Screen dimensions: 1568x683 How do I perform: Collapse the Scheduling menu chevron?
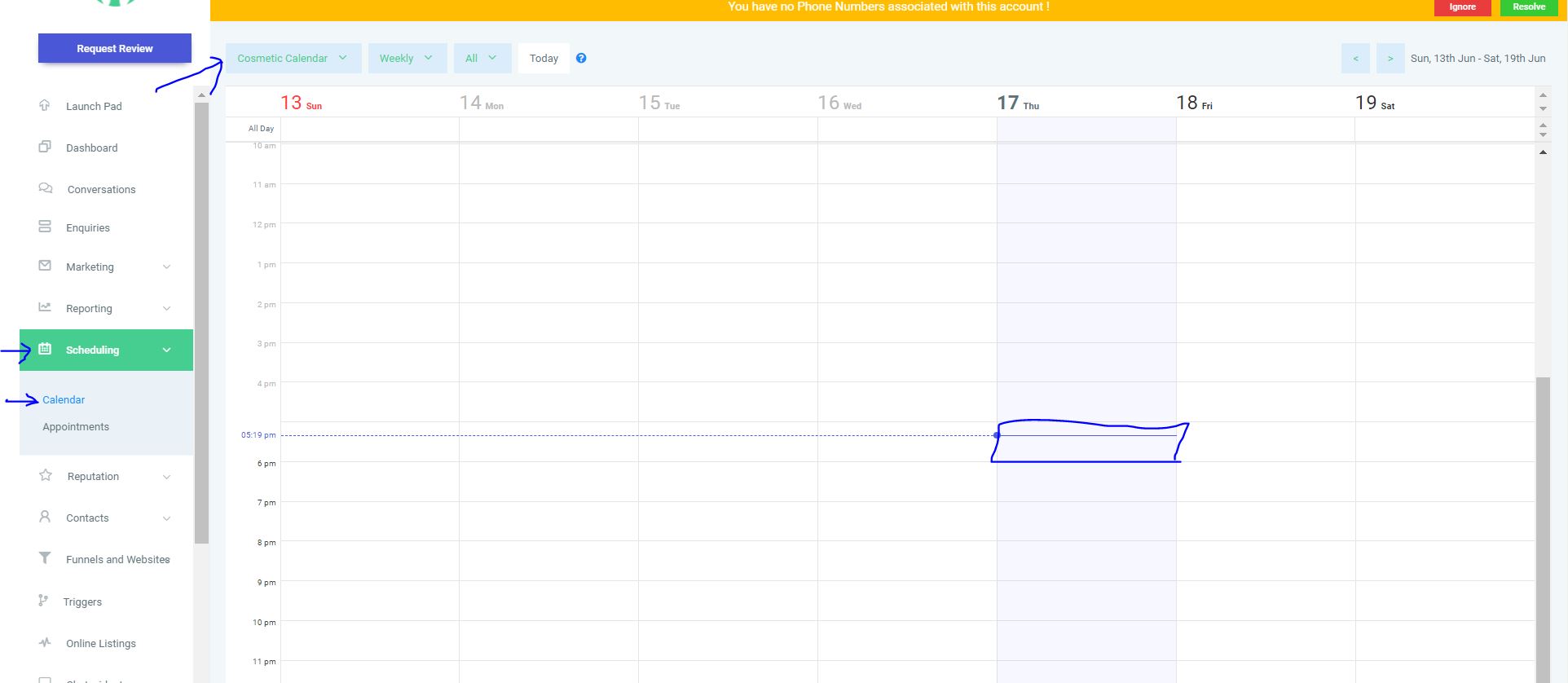166,350
